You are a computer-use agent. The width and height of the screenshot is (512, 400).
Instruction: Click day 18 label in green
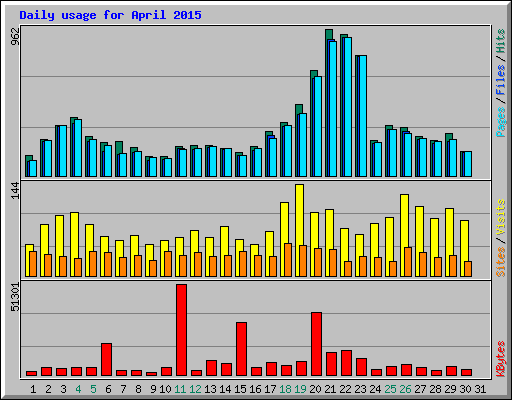coord(285,389)
